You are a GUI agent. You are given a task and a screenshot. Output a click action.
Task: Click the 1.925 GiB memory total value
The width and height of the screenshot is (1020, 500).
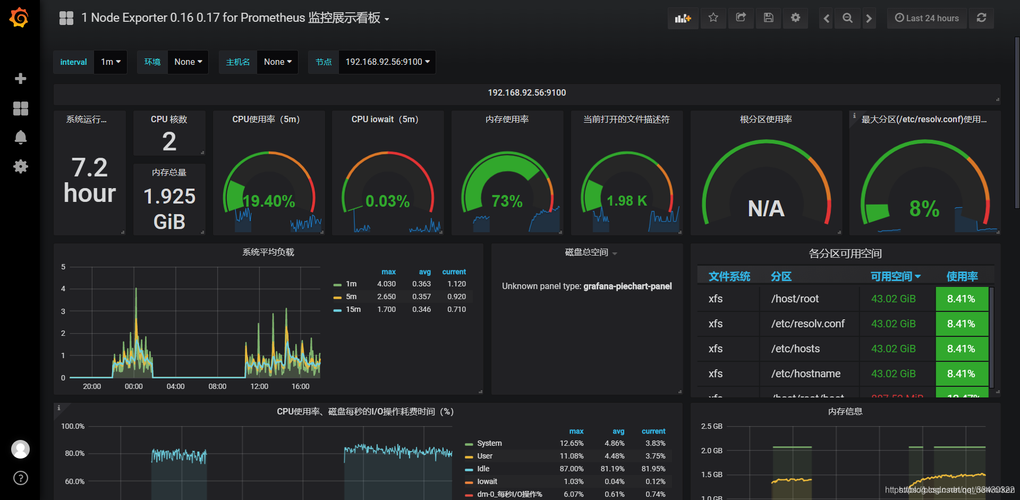click(x=169, y=208)
